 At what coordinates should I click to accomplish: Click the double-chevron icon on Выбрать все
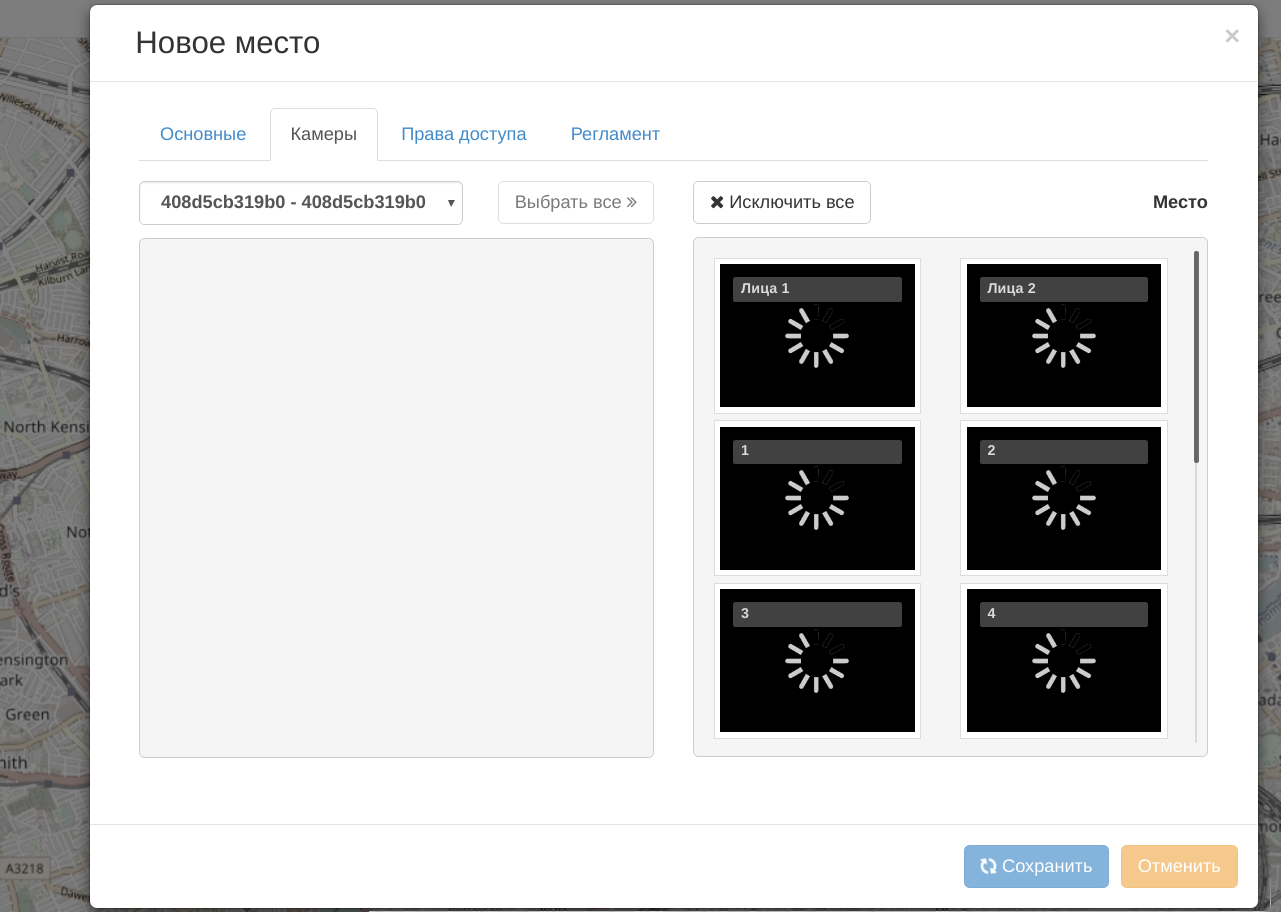632,202
